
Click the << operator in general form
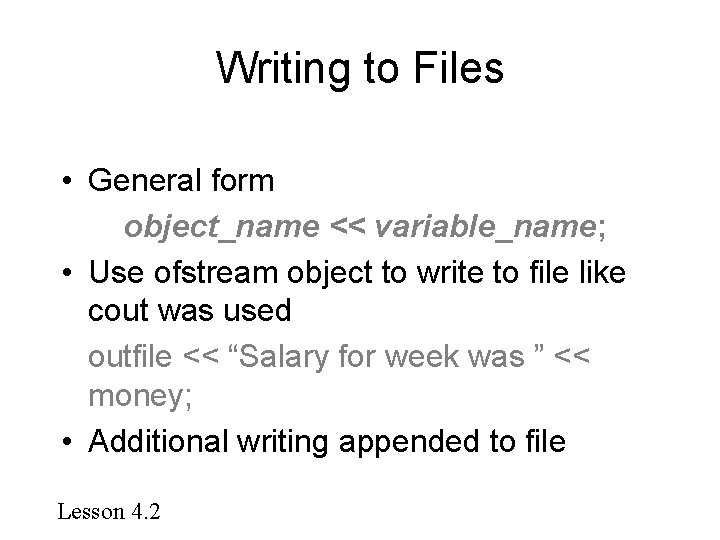coord(348,226)
